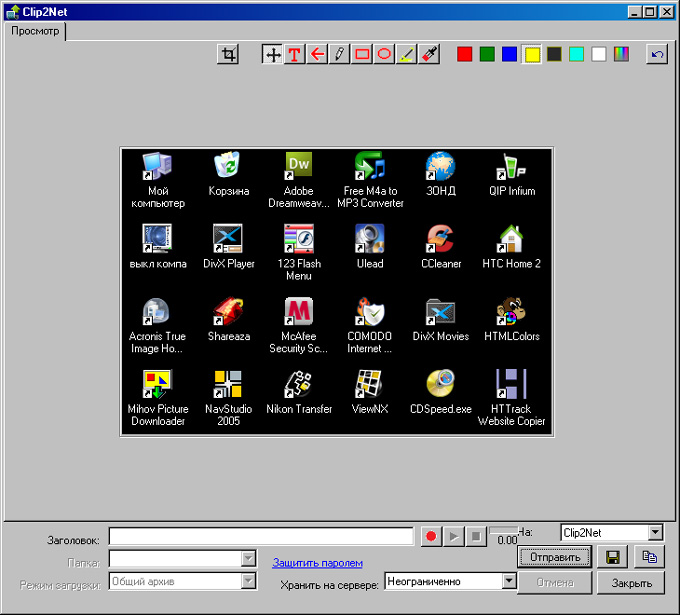The image size is (680, 615).
Task: Pick the white color swatch
Action: [599, 54]
